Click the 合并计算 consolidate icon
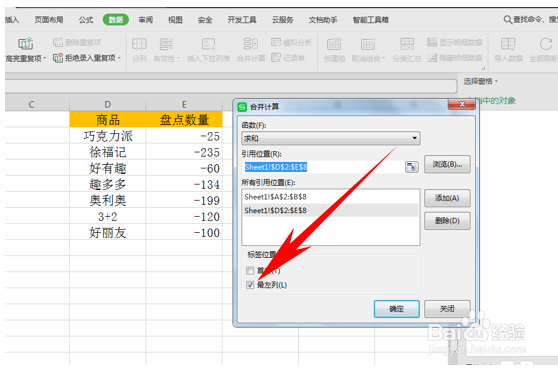The width and height of the screenshot is (558, 369). point(251,44)
